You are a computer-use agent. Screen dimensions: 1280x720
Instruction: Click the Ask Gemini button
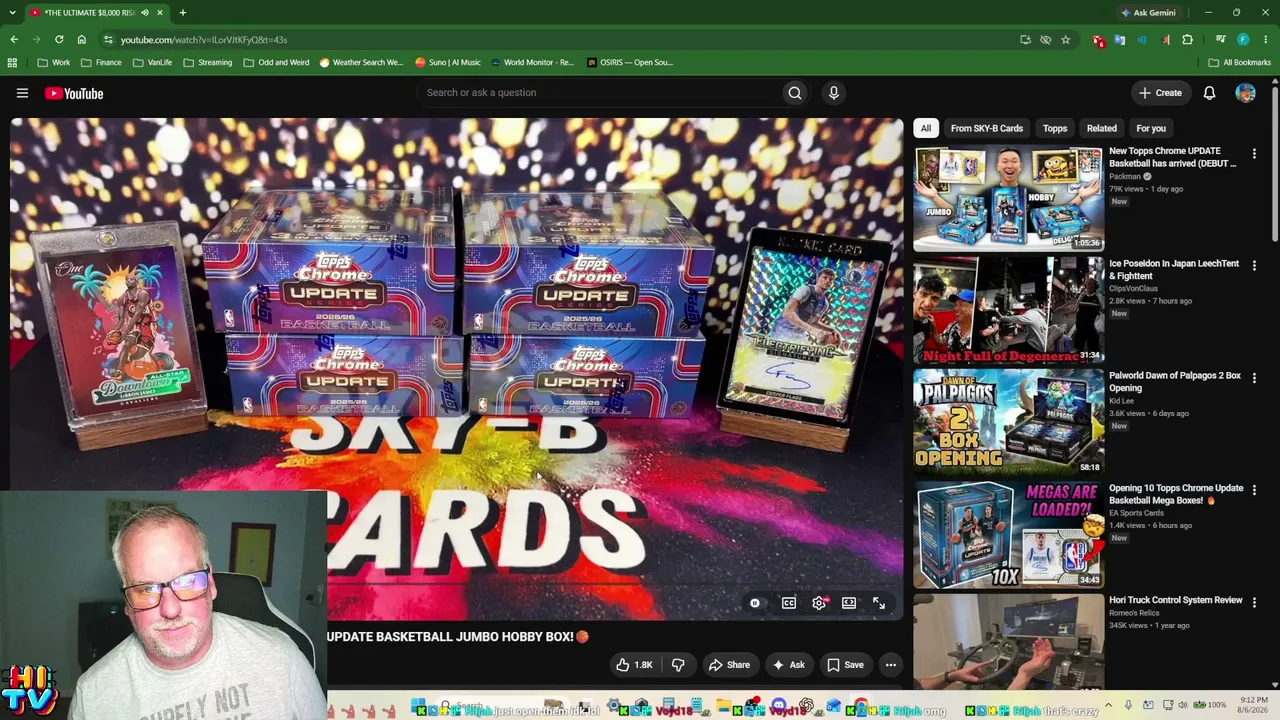[1148, 13]
